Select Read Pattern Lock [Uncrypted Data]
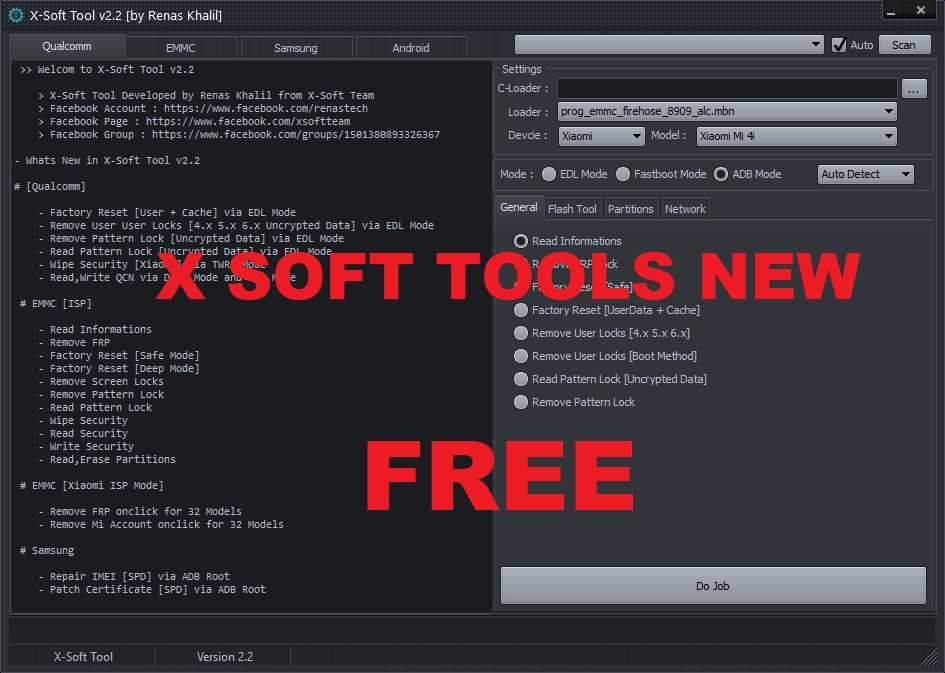This screenshot has width=945, height=673. [x=521, y=379]
